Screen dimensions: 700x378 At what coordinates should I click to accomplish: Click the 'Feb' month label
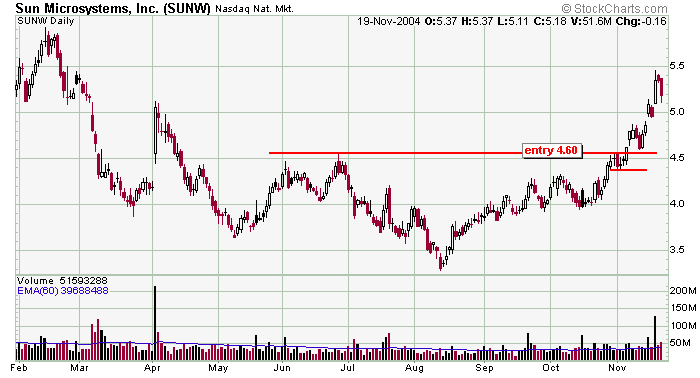point(19,368)
